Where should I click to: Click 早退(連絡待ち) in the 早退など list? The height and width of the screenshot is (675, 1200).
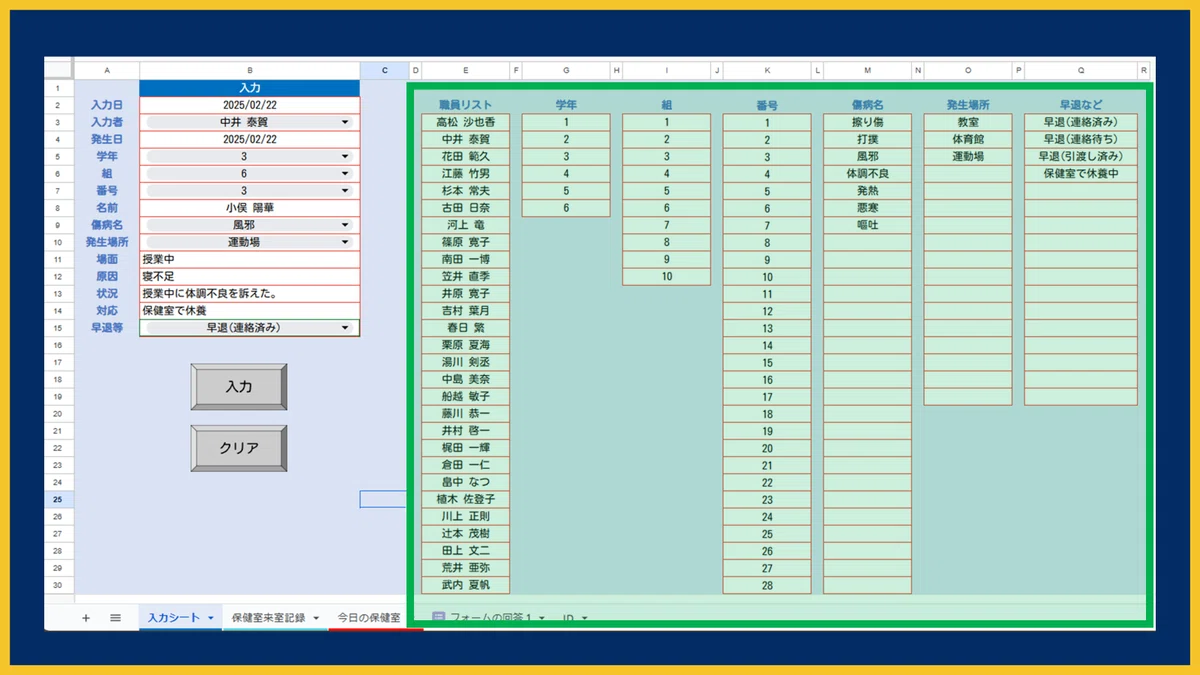[1081, 139]
